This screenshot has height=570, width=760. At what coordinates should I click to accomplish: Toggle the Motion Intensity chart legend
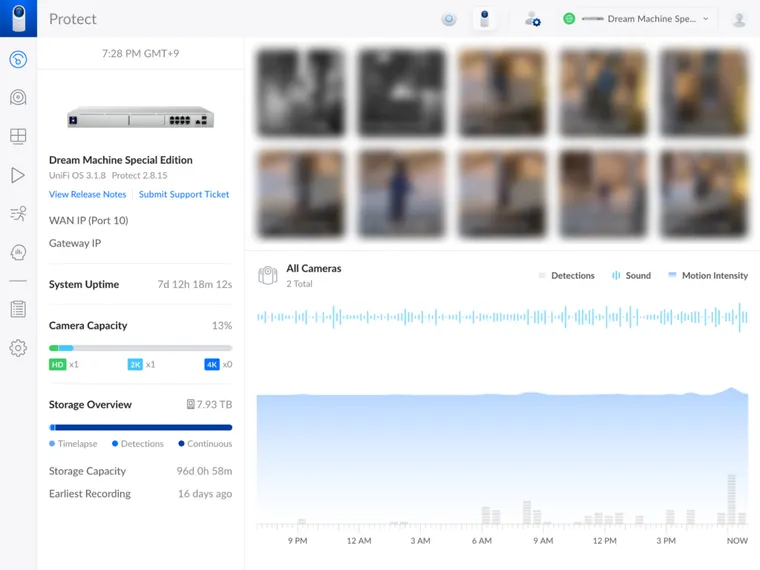tap(708, 275)
